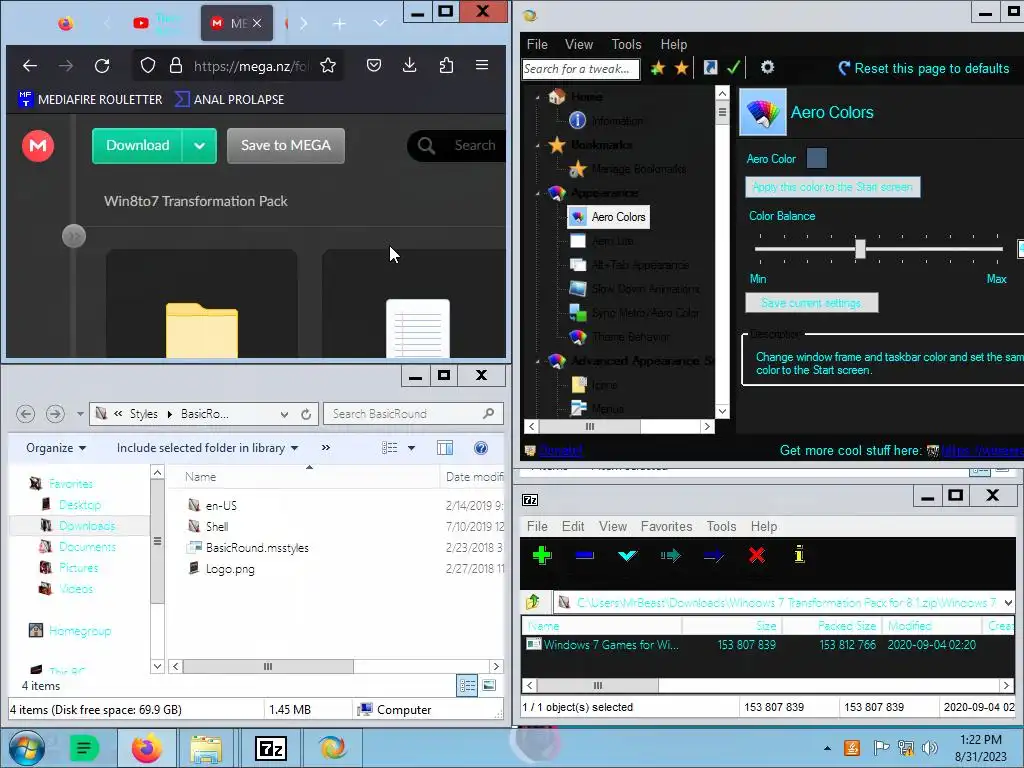Click the 7-Zip Delete red X icon
Screen dimensions: 1024x768
756,555
